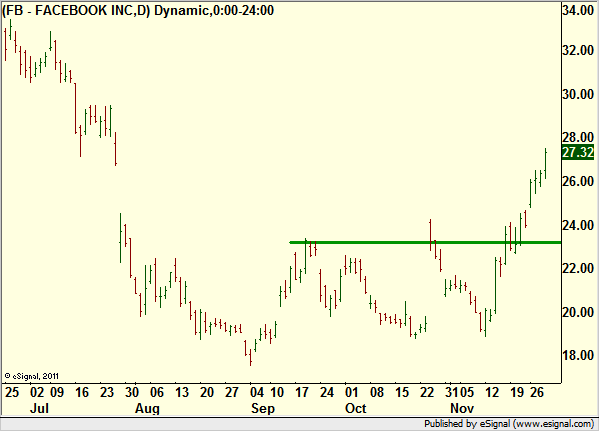The height and width of the screenshot is (431, 599).
Task: Click the date label 17 in September
Action: (301, 392)
